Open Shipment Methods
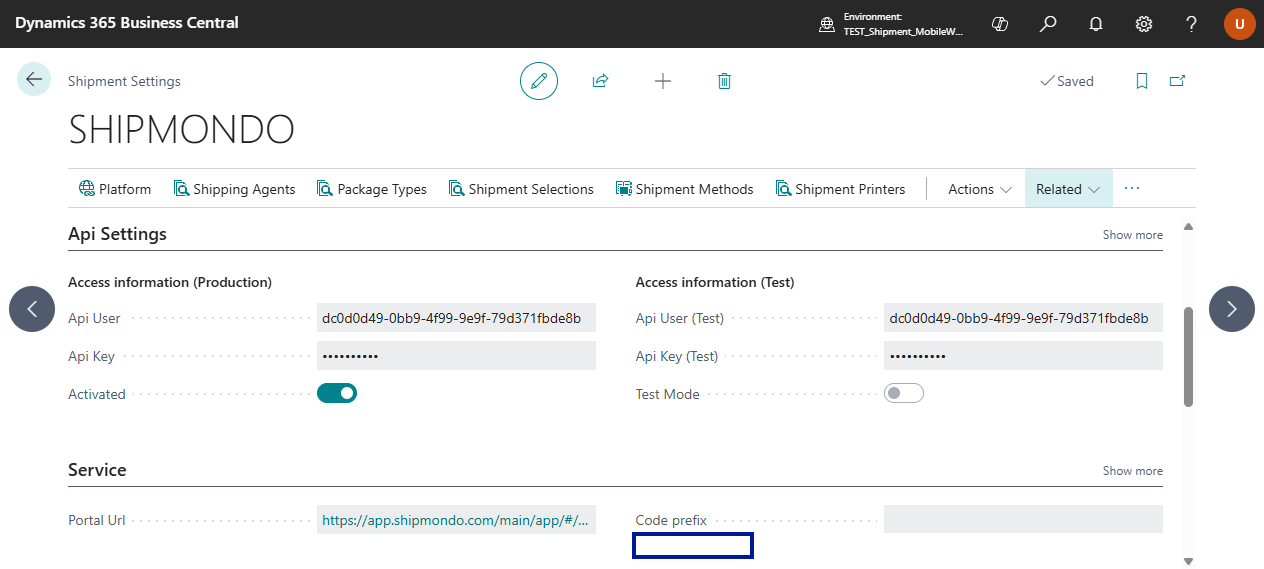Screen dimensions: 1264x569 click(x=685, y=189)
